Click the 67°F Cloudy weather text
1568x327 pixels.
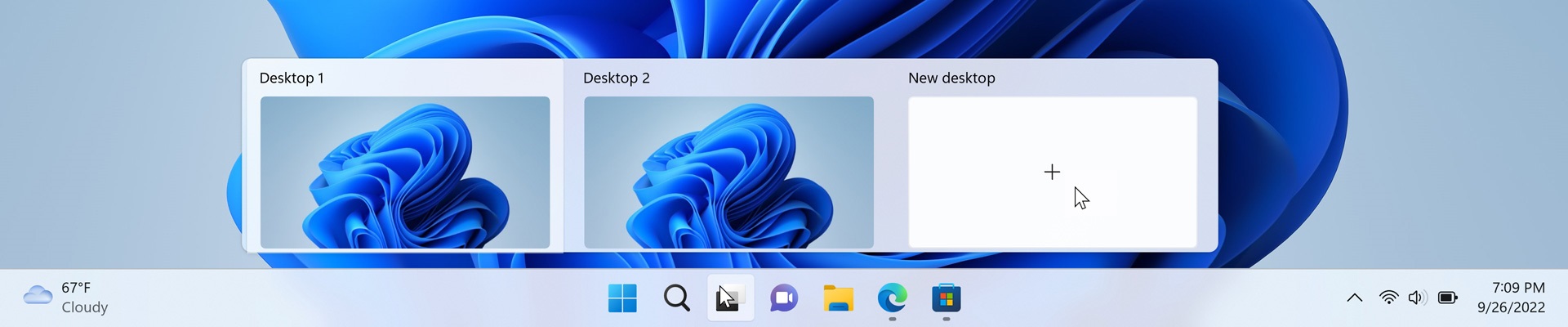click(84, 298)
